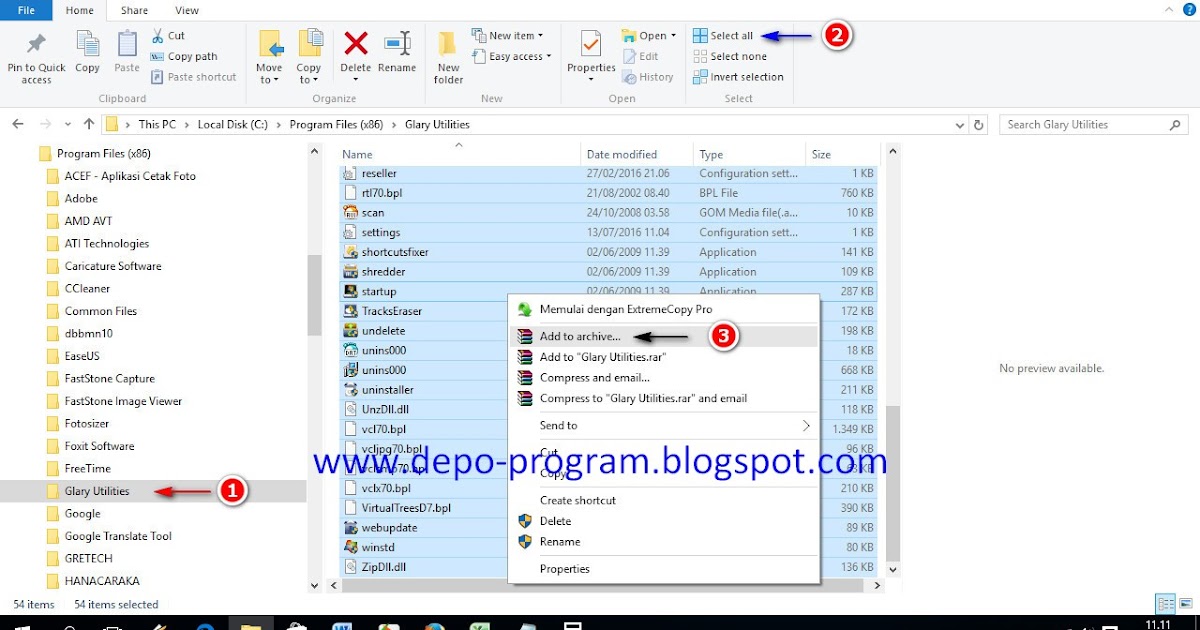The image size is (1200, 630).
Task: Click This PC in the address path
Action: click(x=157, y=125)
